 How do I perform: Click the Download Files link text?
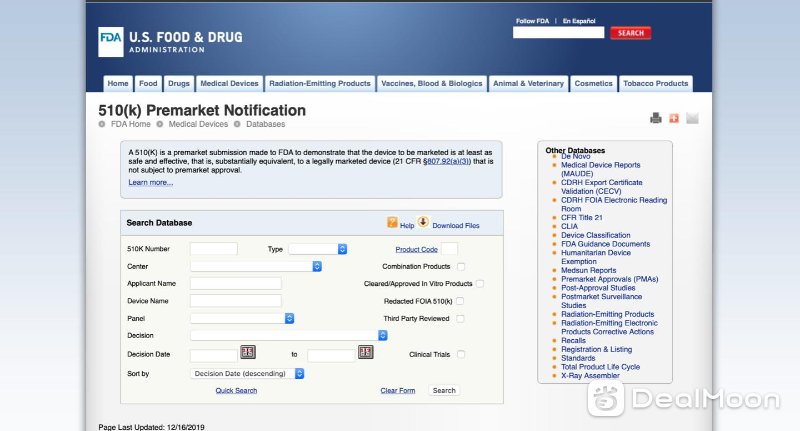pyautogui.click(x=456, y=225)
